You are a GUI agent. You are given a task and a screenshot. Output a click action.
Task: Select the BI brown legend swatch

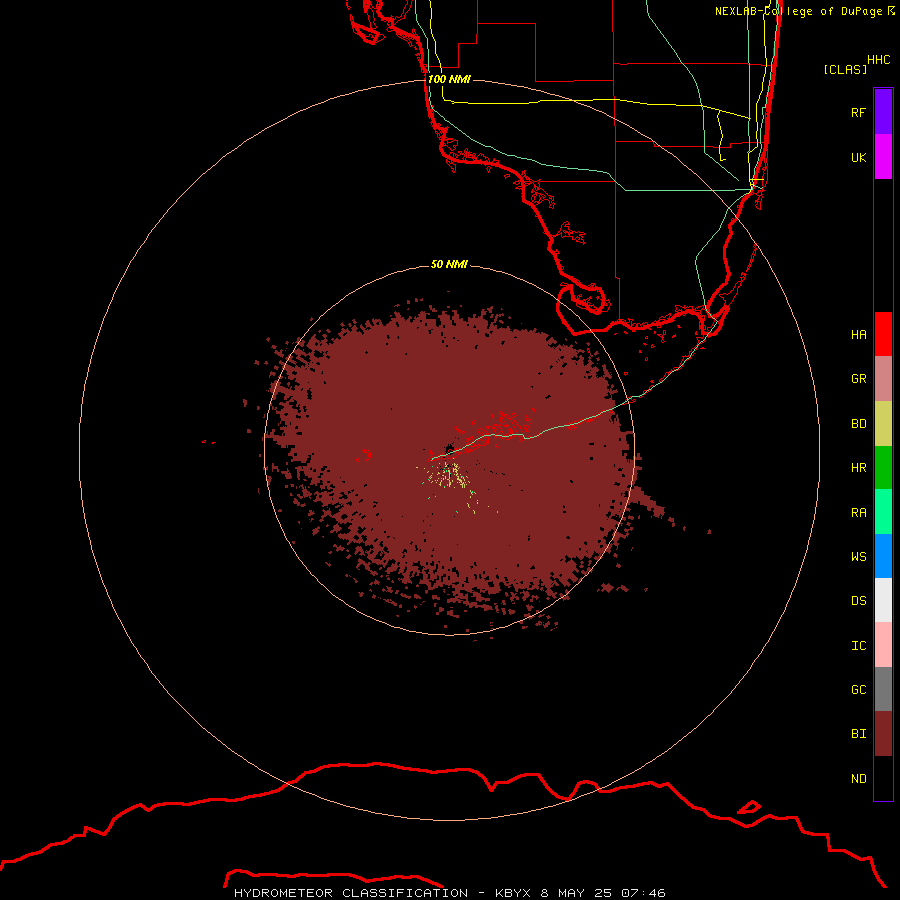883,734
